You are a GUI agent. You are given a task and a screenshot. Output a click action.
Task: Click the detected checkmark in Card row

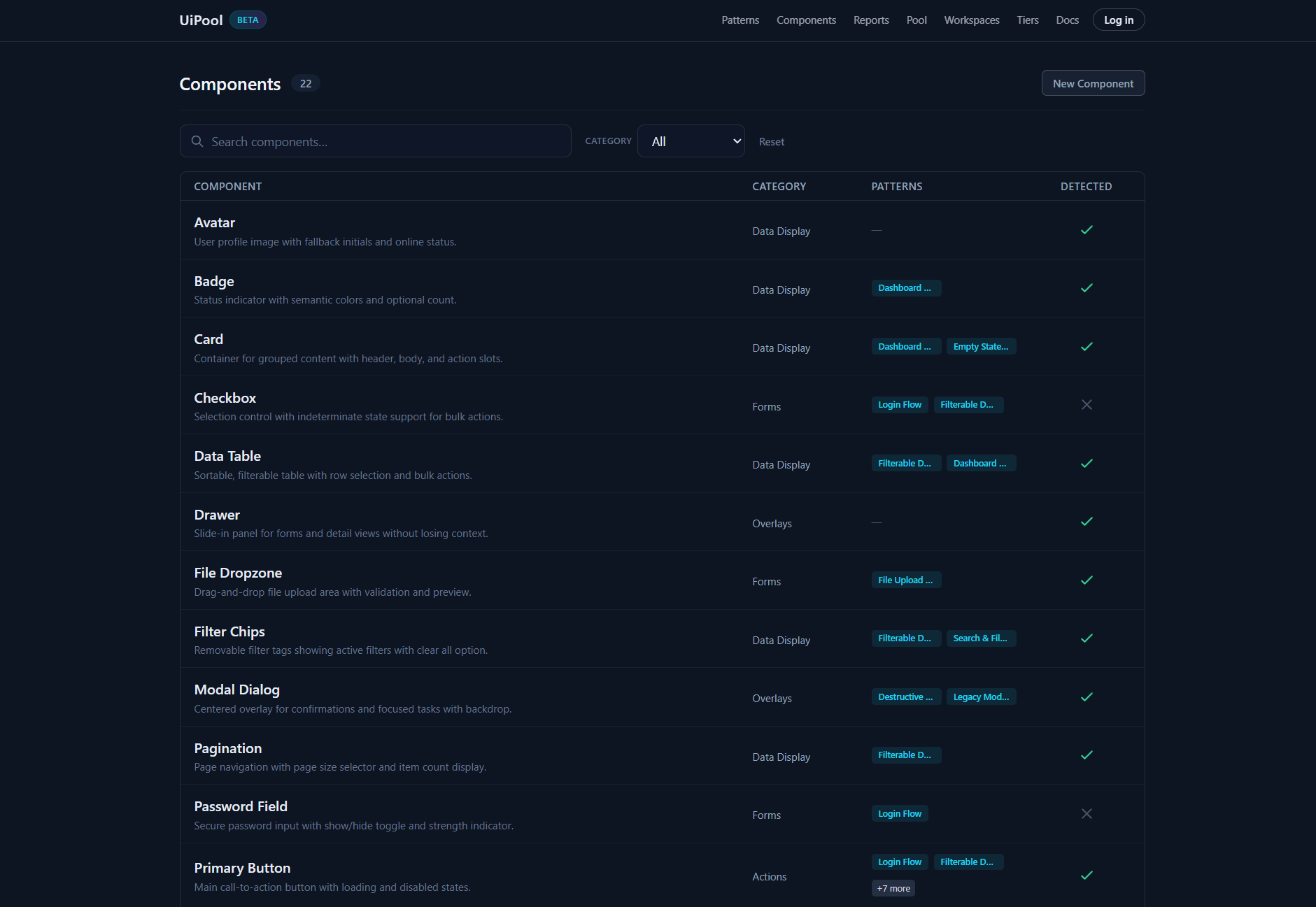1087,347
